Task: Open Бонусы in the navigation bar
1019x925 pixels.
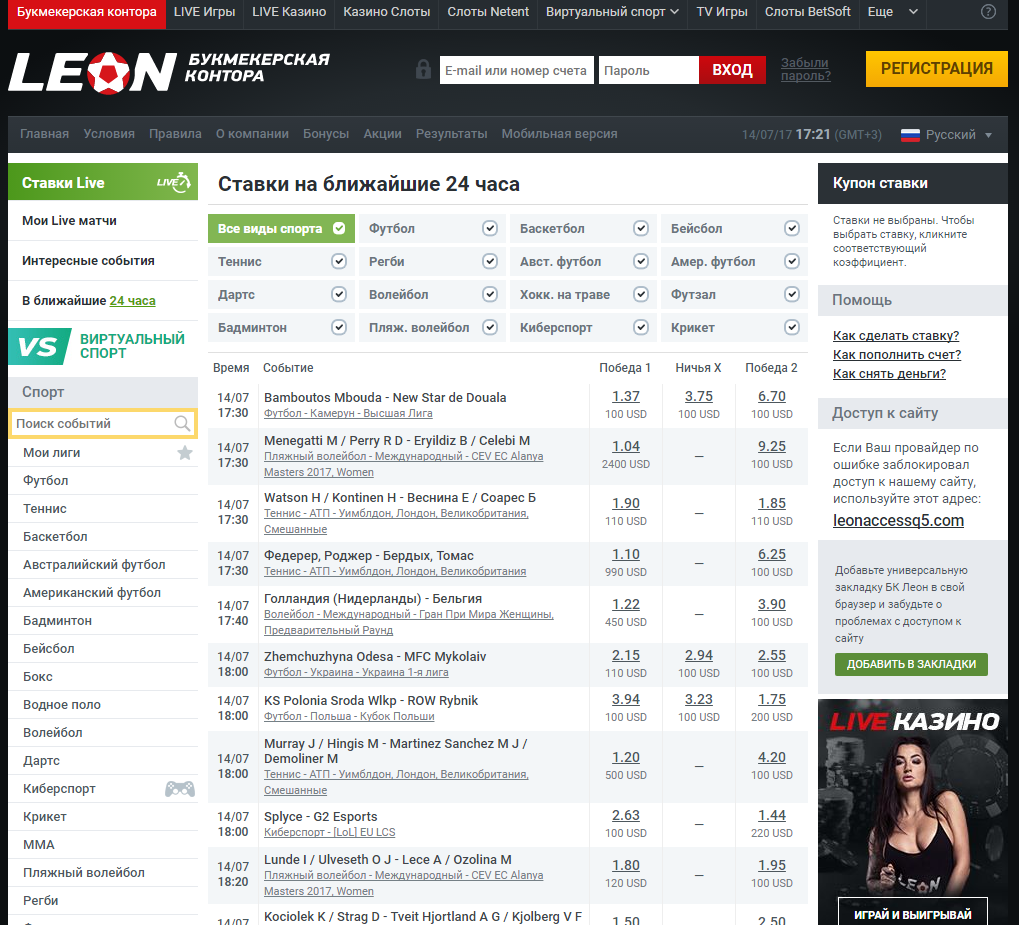Action: click(326, 134)
